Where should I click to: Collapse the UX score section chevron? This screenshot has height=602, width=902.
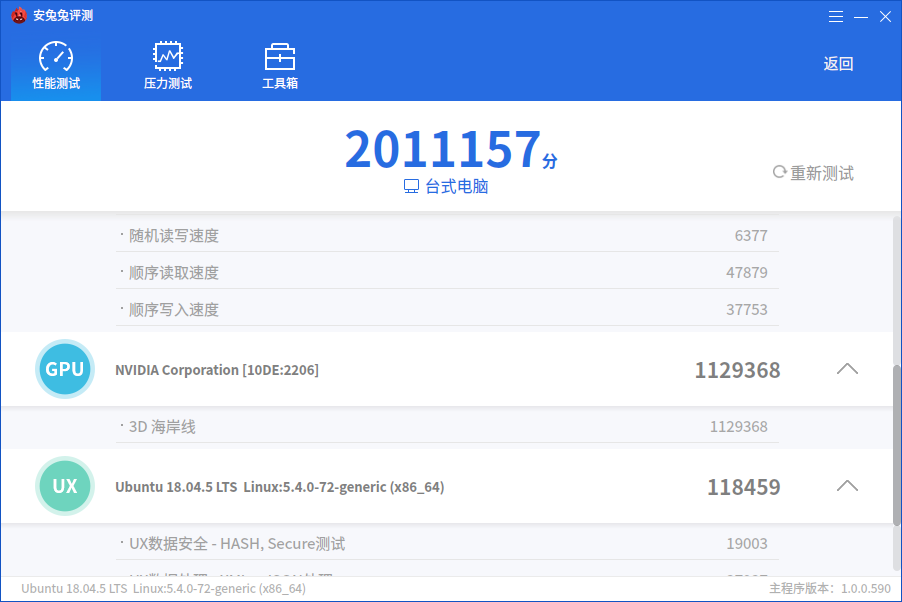847,486
